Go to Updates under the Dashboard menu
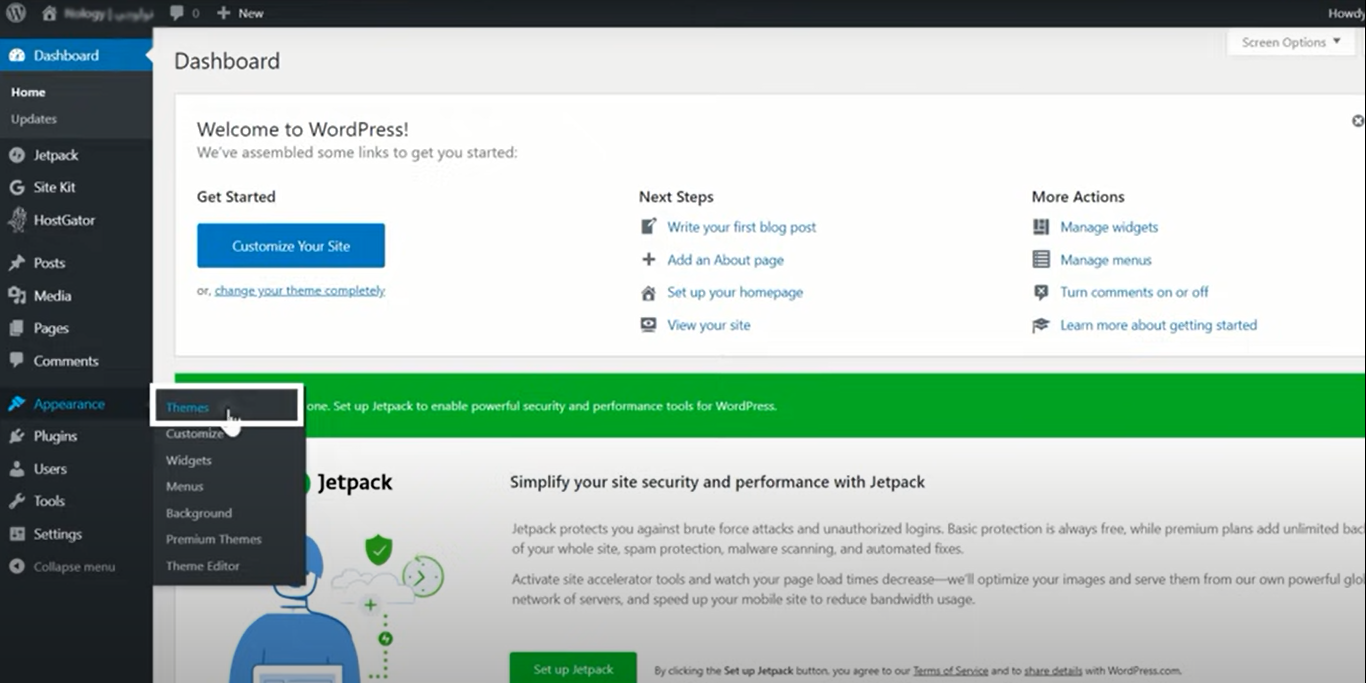The width and height of the screenshot is (1366, 683). (x=34, y=119)
